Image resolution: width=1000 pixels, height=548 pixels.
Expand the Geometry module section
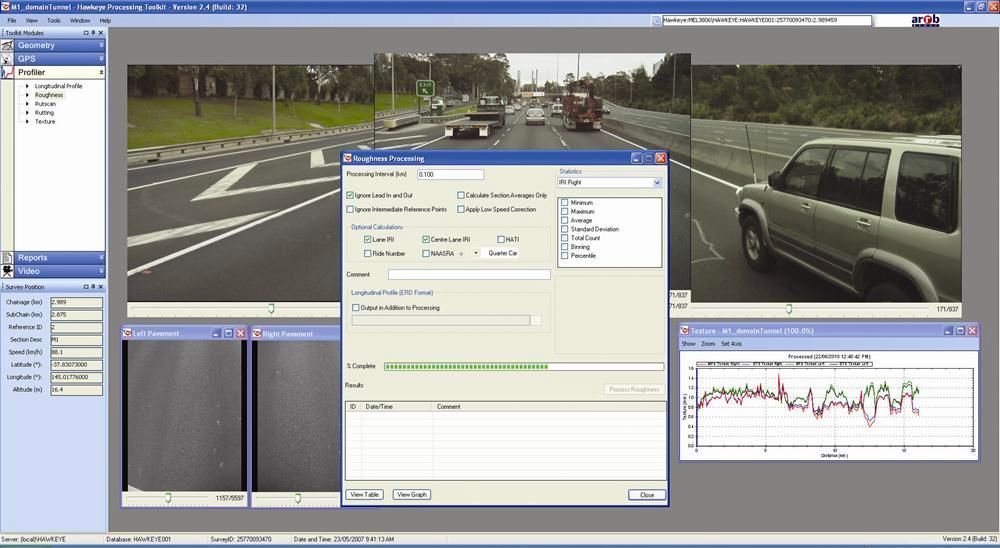coord(101,45)
